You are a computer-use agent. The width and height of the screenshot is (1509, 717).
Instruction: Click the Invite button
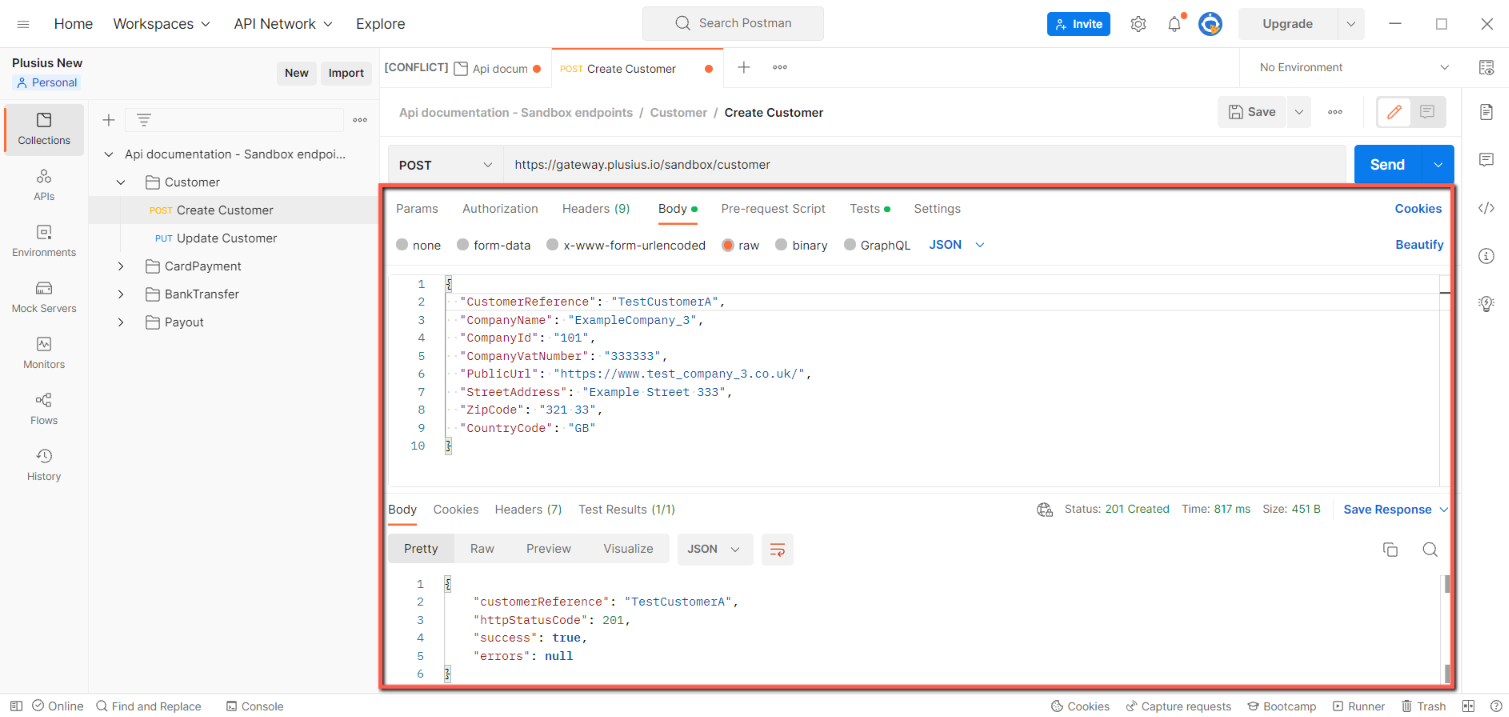(x=1078, y=24)
